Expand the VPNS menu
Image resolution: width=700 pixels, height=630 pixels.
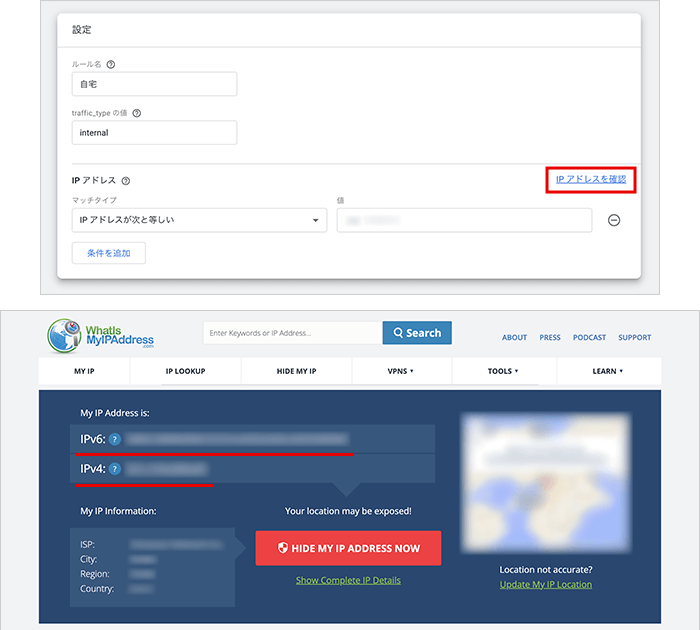tap(400, 371)
